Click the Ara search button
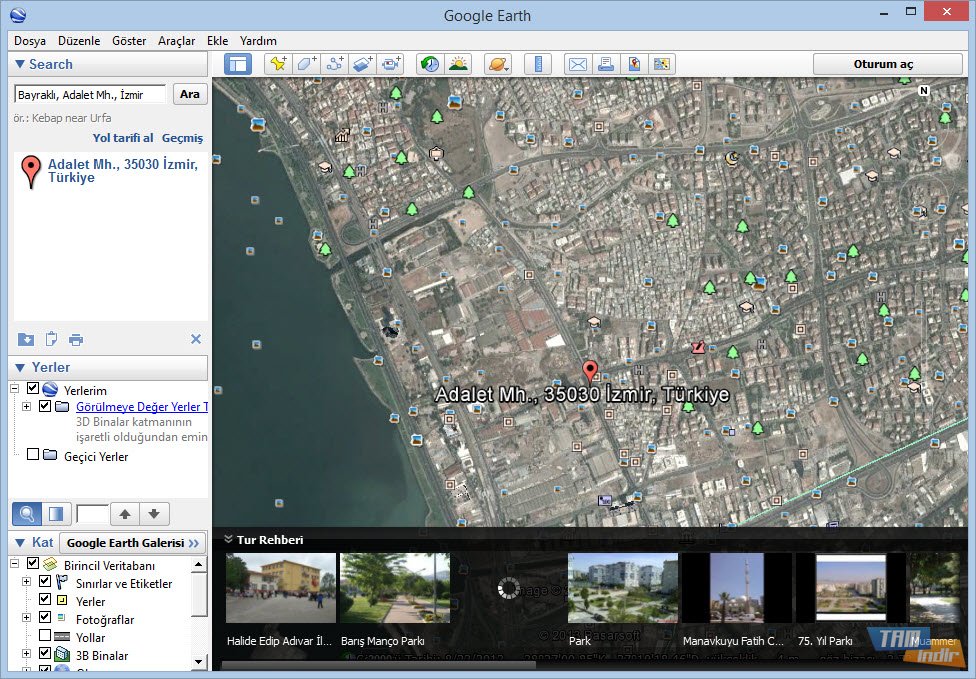 coord(190,95)
